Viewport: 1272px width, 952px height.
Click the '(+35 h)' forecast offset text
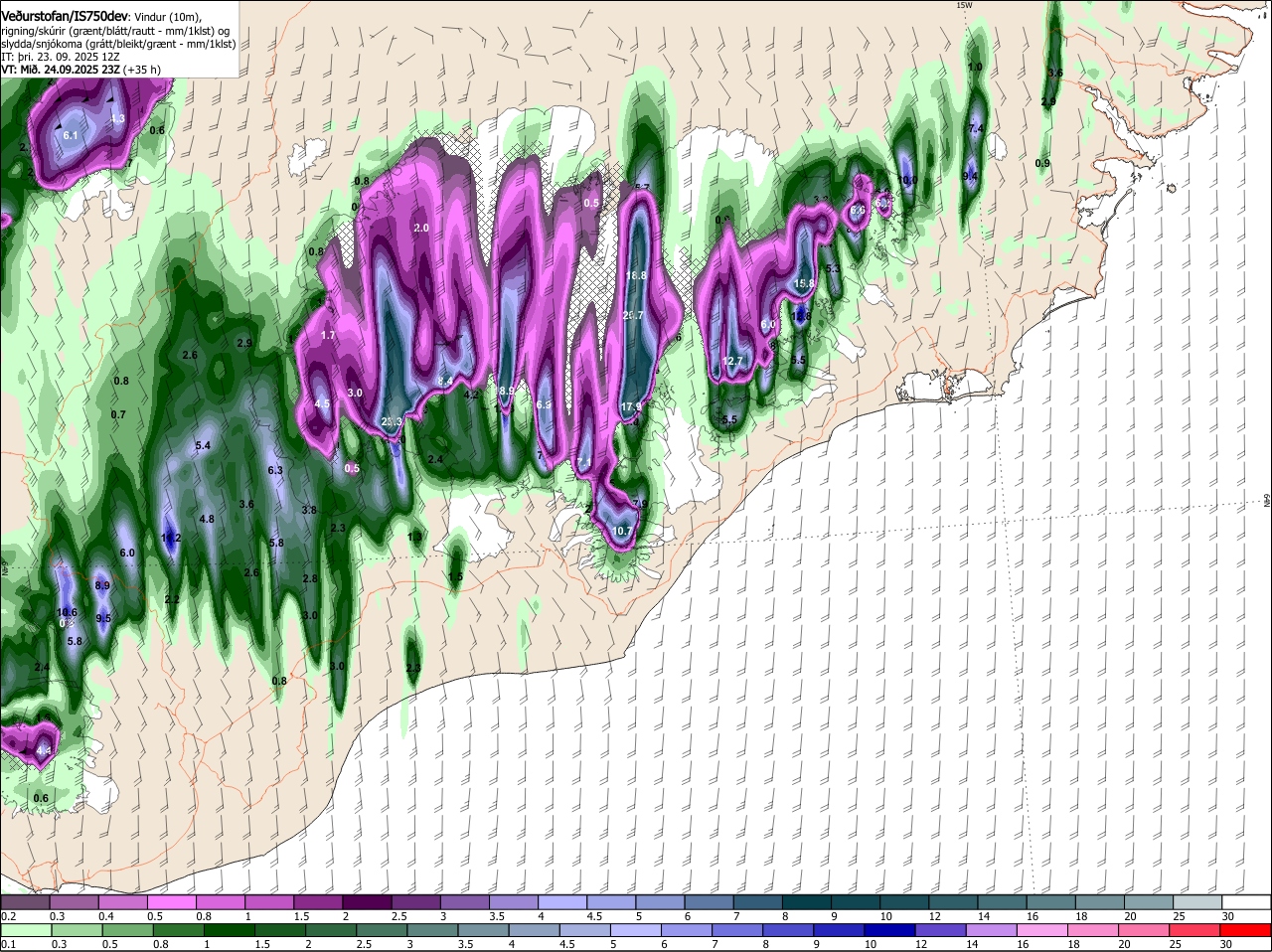[143, 70]
